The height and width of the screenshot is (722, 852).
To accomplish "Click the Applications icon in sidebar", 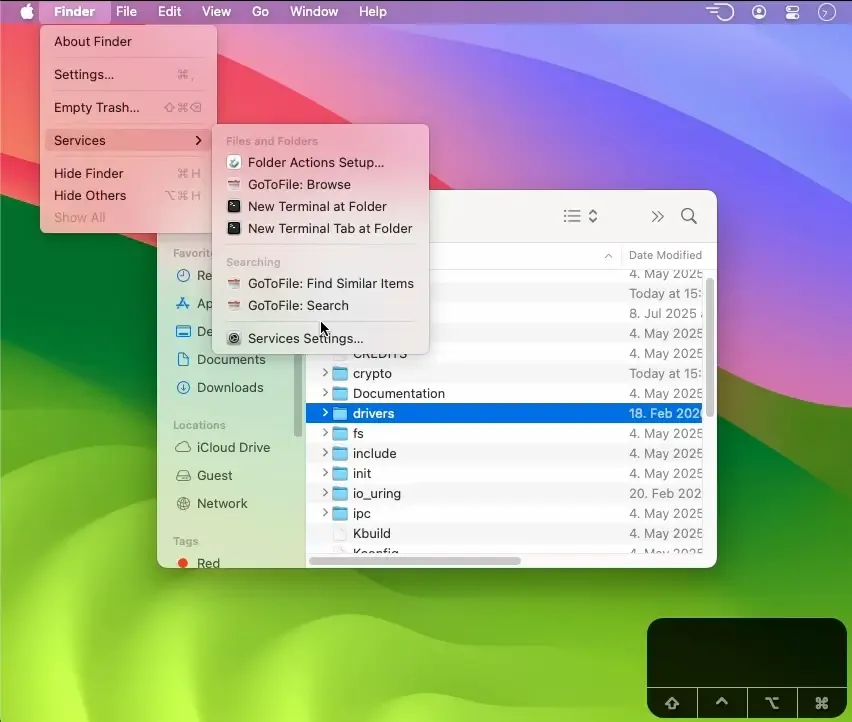I will 183,303.
